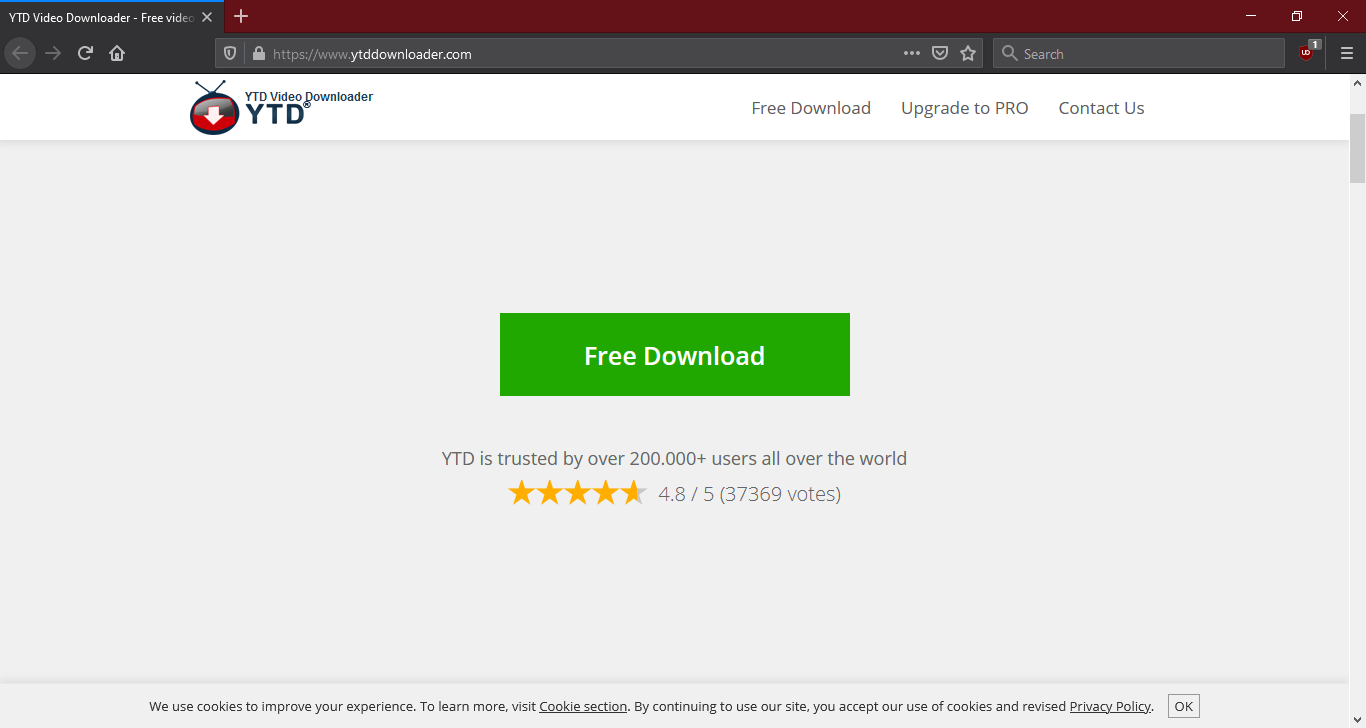The image size is (1366, 728).
Task: Select the YTD Video Downloader tab
Action: (100, 16)
